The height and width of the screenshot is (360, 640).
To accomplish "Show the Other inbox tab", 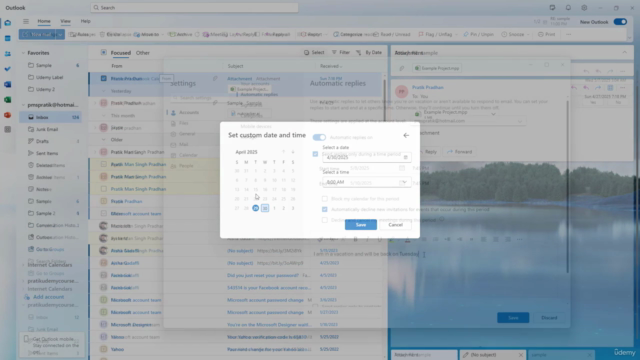I will pos(142,53).
